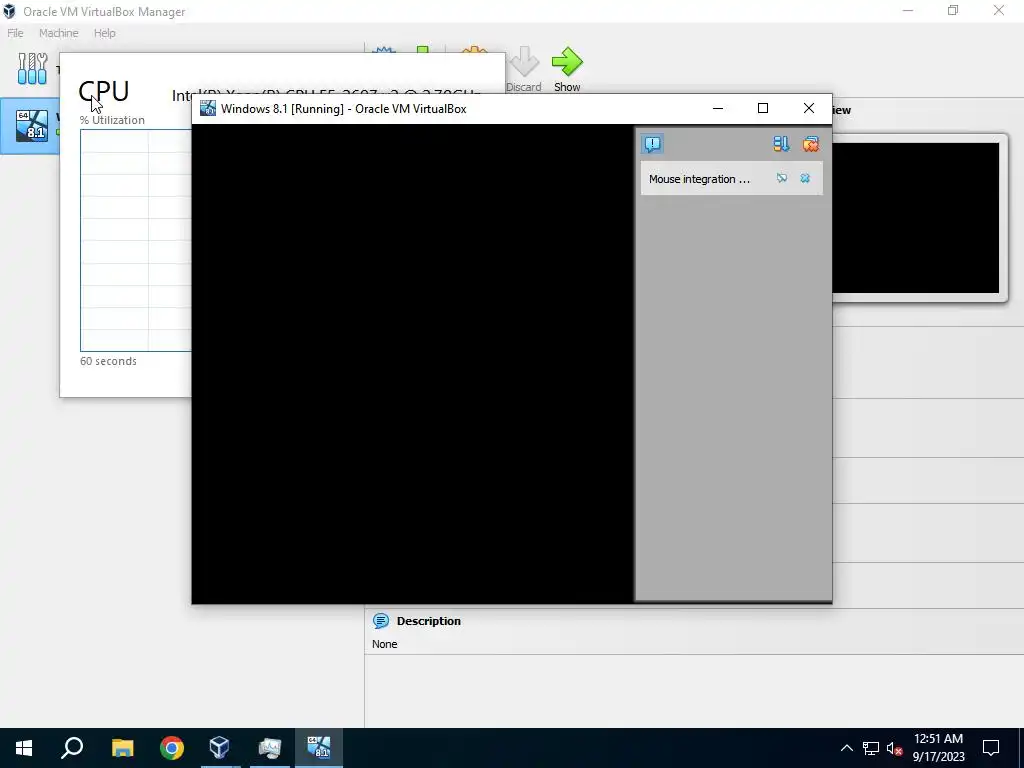Image resolution: width=1024 pixels, height=768 pixels.
Task: Click the Windows 8.1 VM window title icon
Action: pyautogui.click(x=208, y=108)
